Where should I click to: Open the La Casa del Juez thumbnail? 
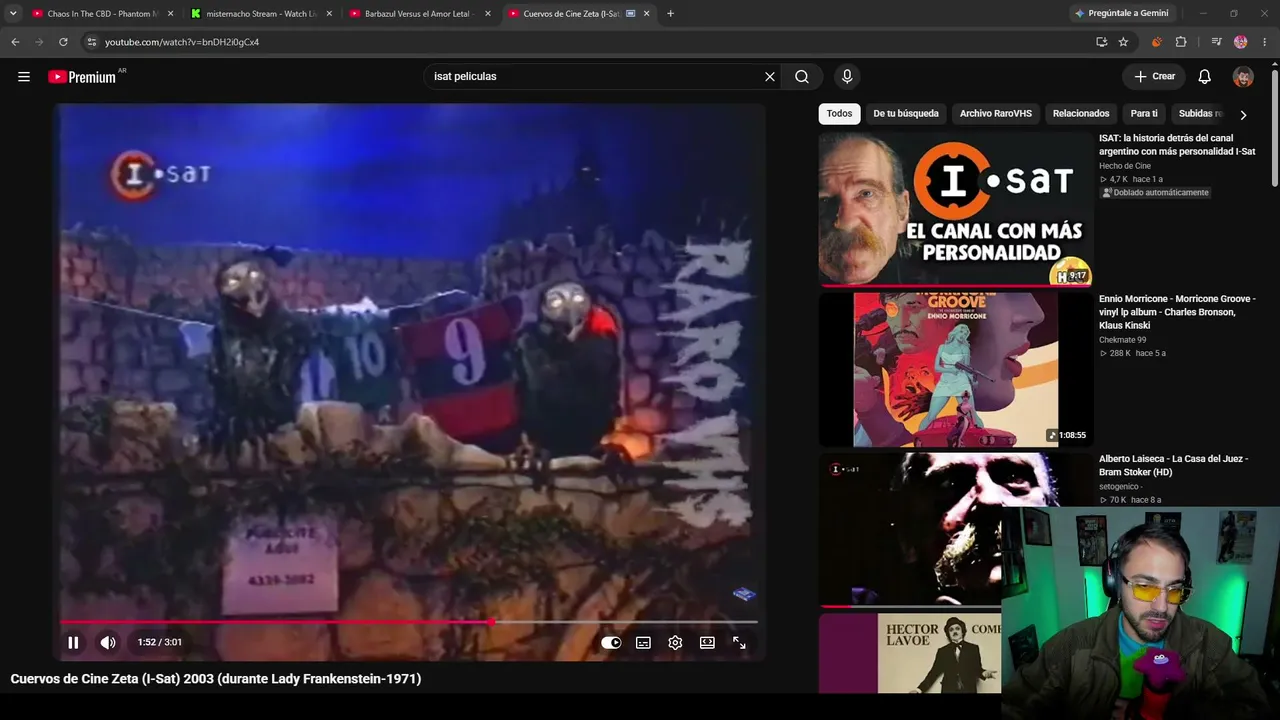[910, 530]
